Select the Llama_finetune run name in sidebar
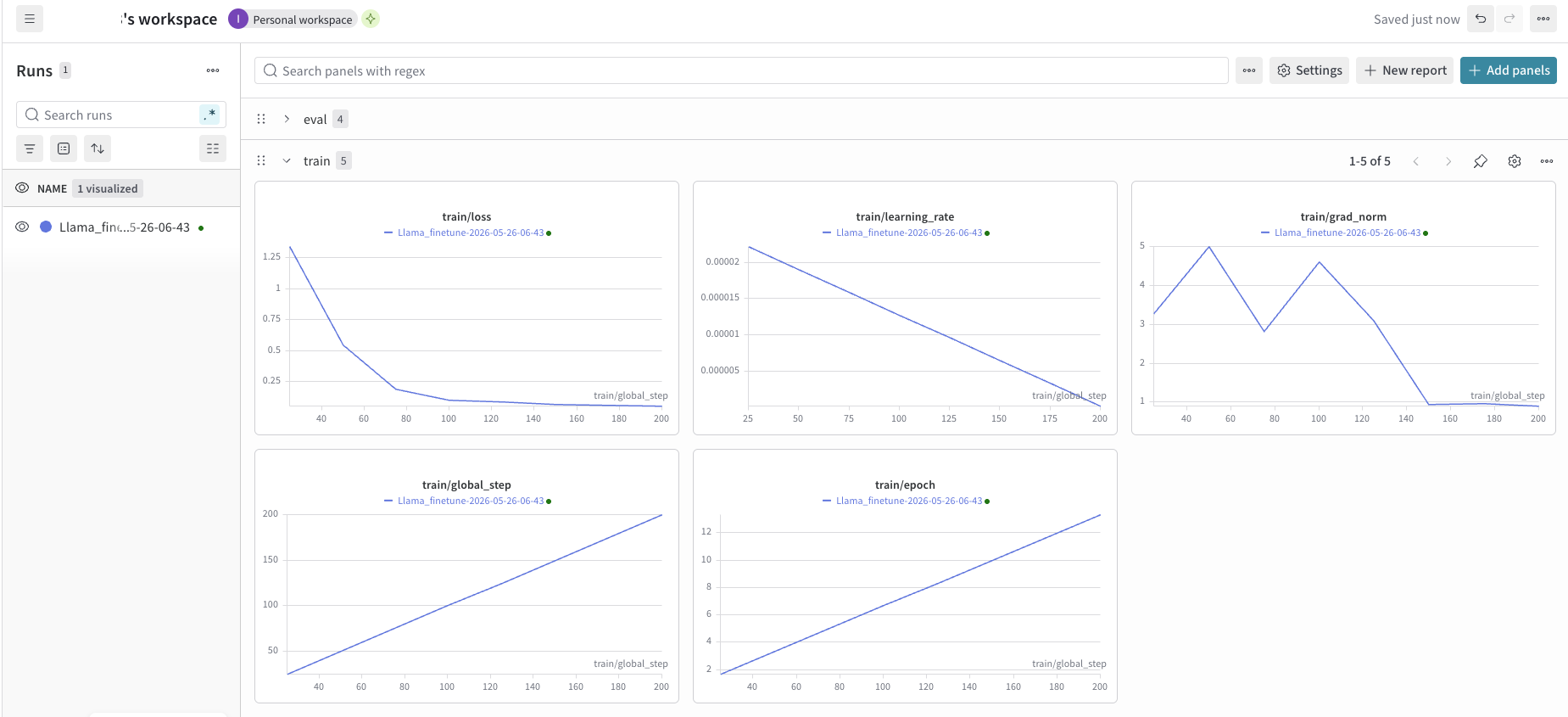 tap(125, 227)
